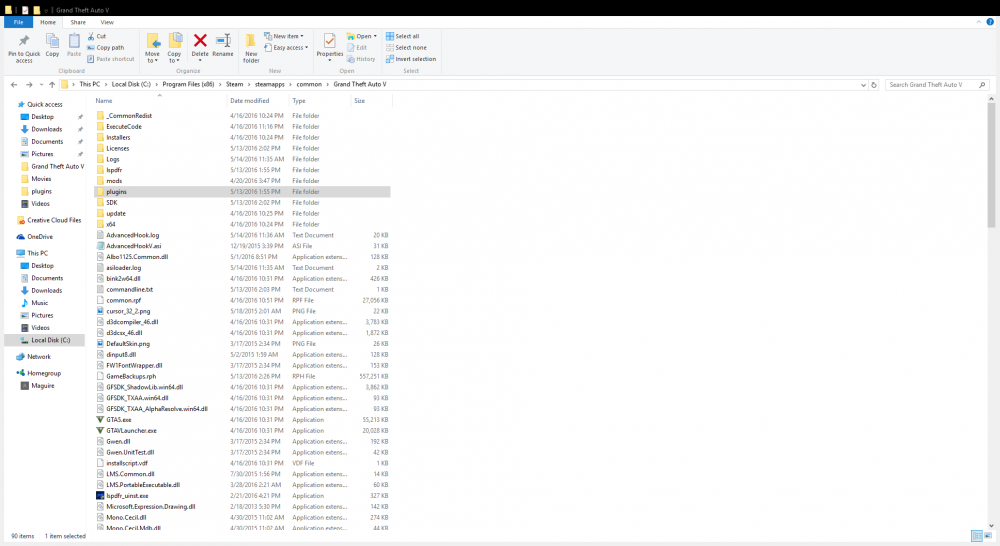Switch to the View tab
The image size is (1000, 546).
(107, 22)
